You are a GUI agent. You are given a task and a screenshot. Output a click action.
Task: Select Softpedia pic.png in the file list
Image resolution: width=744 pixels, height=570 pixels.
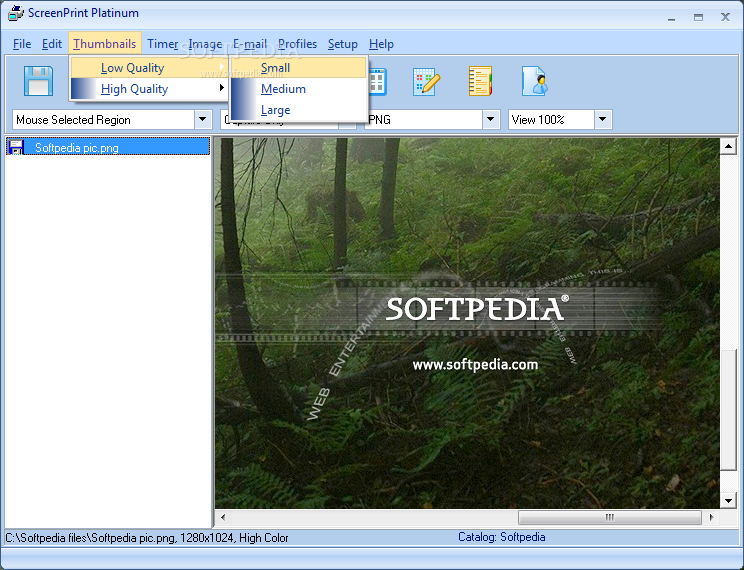click(x=108, y=147)
